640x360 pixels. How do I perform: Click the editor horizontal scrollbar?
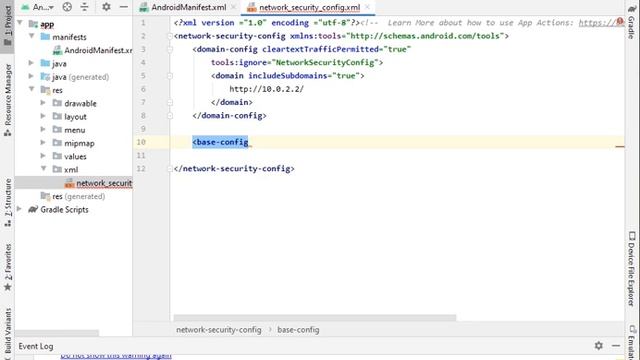pyautogui.click(x=315, y=318)
